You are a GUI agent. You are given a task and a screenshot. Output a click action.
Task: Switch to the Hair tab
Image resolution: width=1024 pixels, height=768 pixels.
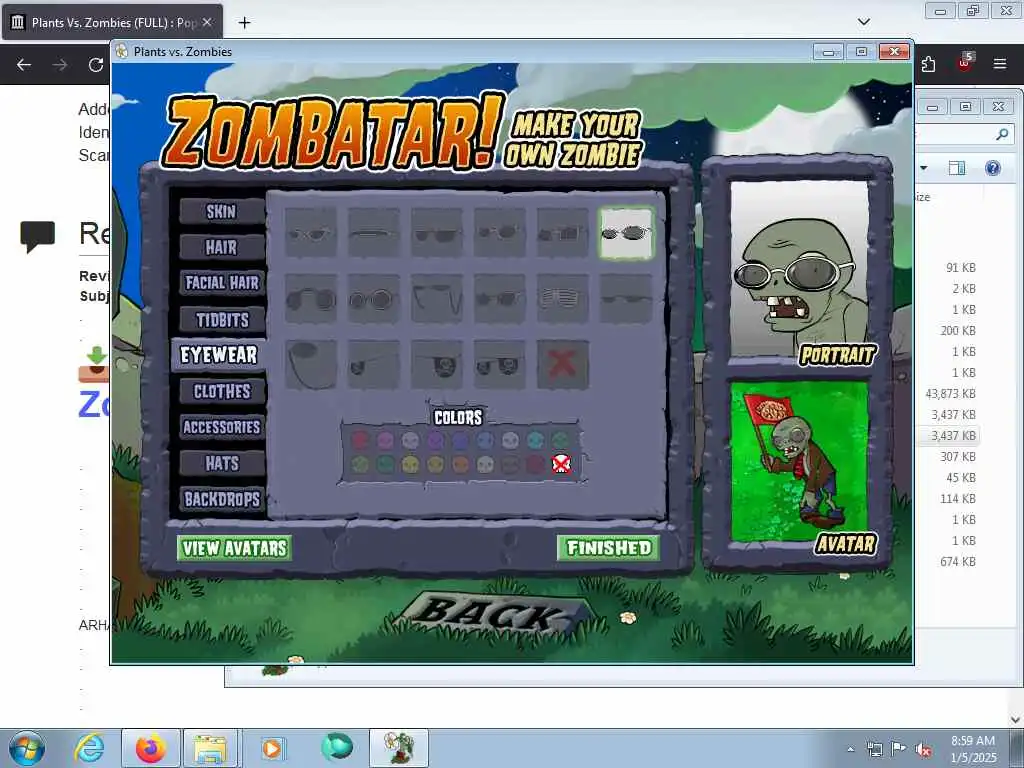[221, 248]
